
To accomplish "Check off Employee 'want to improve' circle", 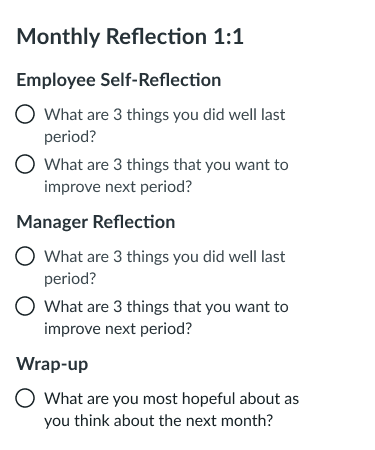I will 25,164.
